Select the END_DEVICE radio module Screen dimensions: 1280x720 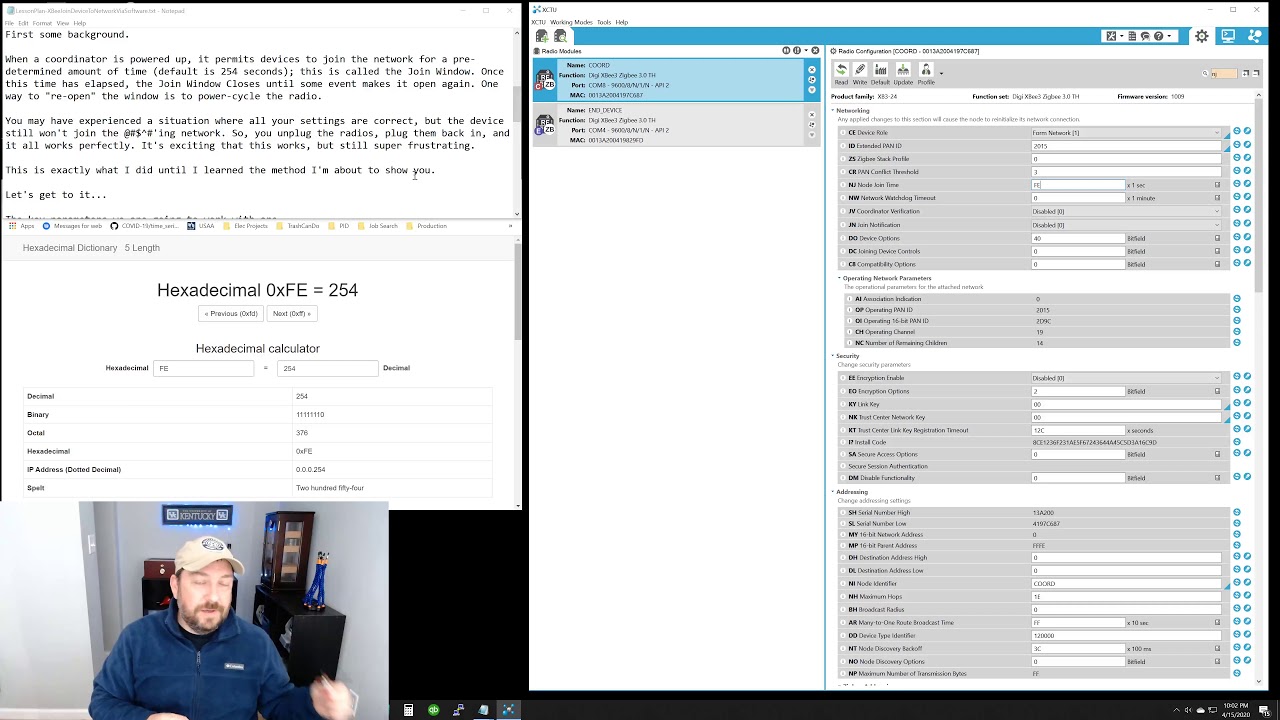676,125
